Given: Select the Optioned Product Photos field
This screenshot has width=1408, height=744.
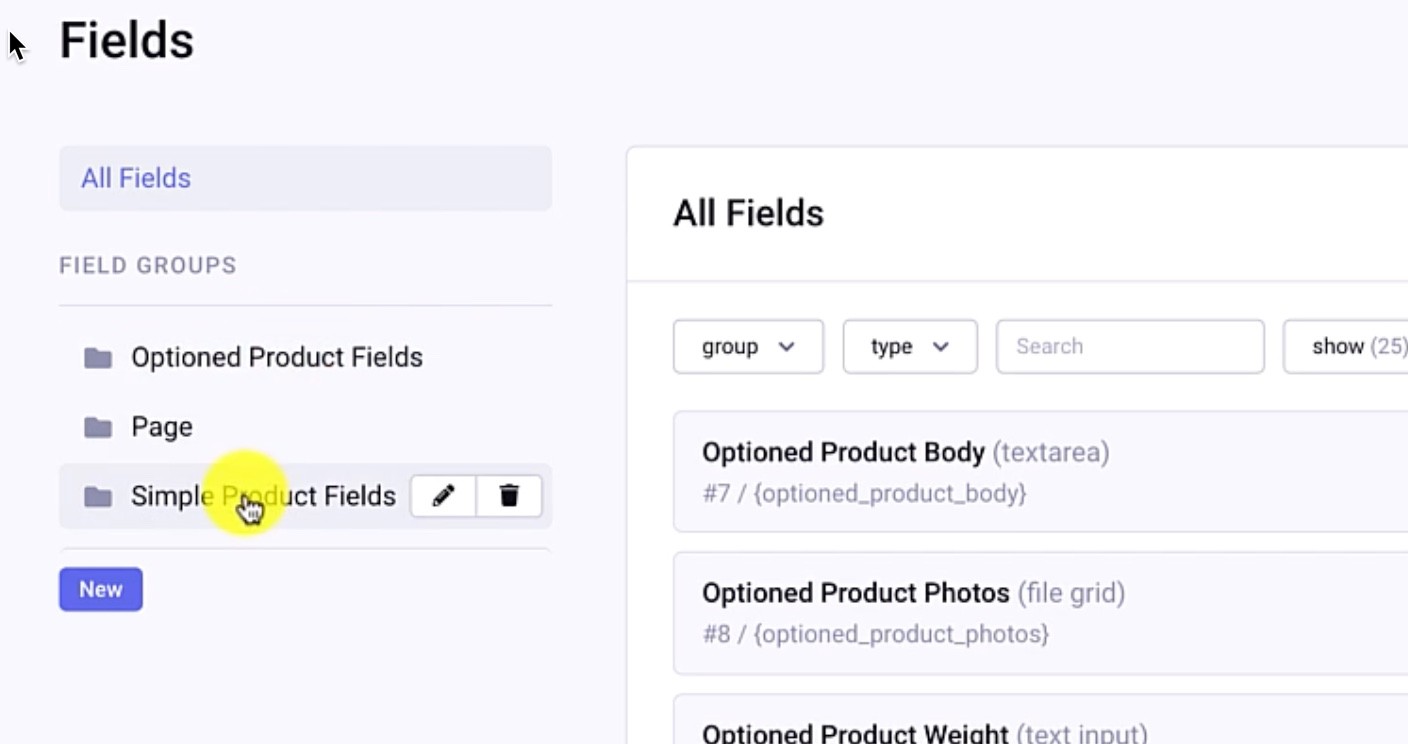Looking at the screenshot, I should click(857, 592).
